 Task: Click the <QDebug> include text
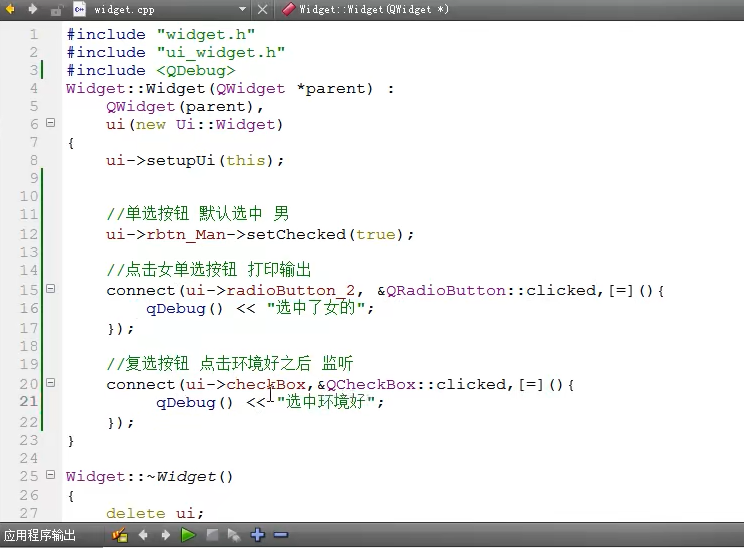pyautogui.click(x=196, y=71)
